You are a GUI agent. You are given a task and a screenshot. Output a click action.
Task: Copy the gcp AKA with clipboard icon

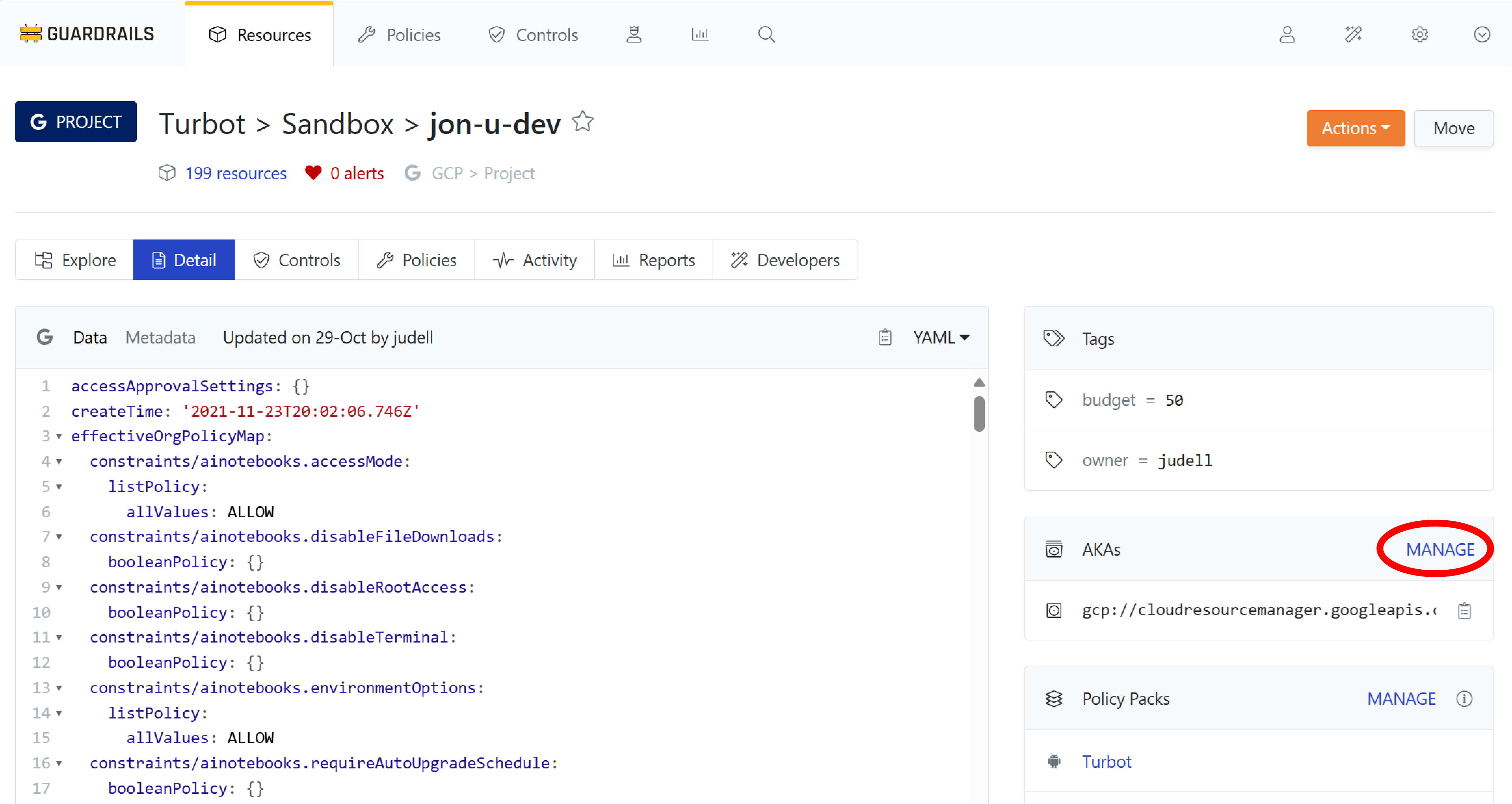point(1464,611)
